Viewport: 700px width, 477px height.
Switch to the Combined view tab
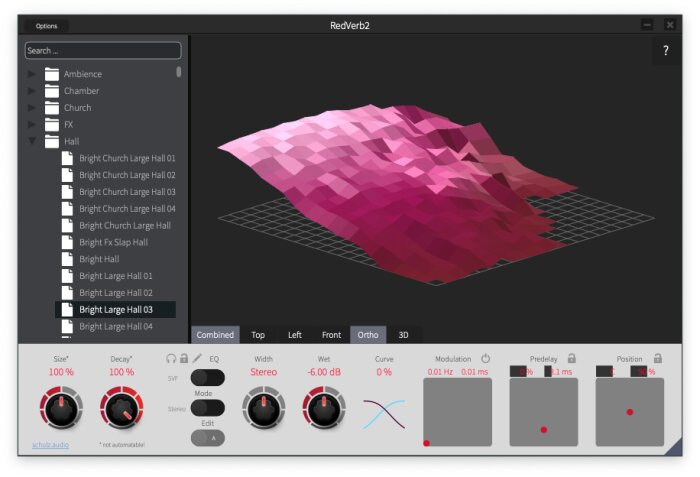coord(215,335)
